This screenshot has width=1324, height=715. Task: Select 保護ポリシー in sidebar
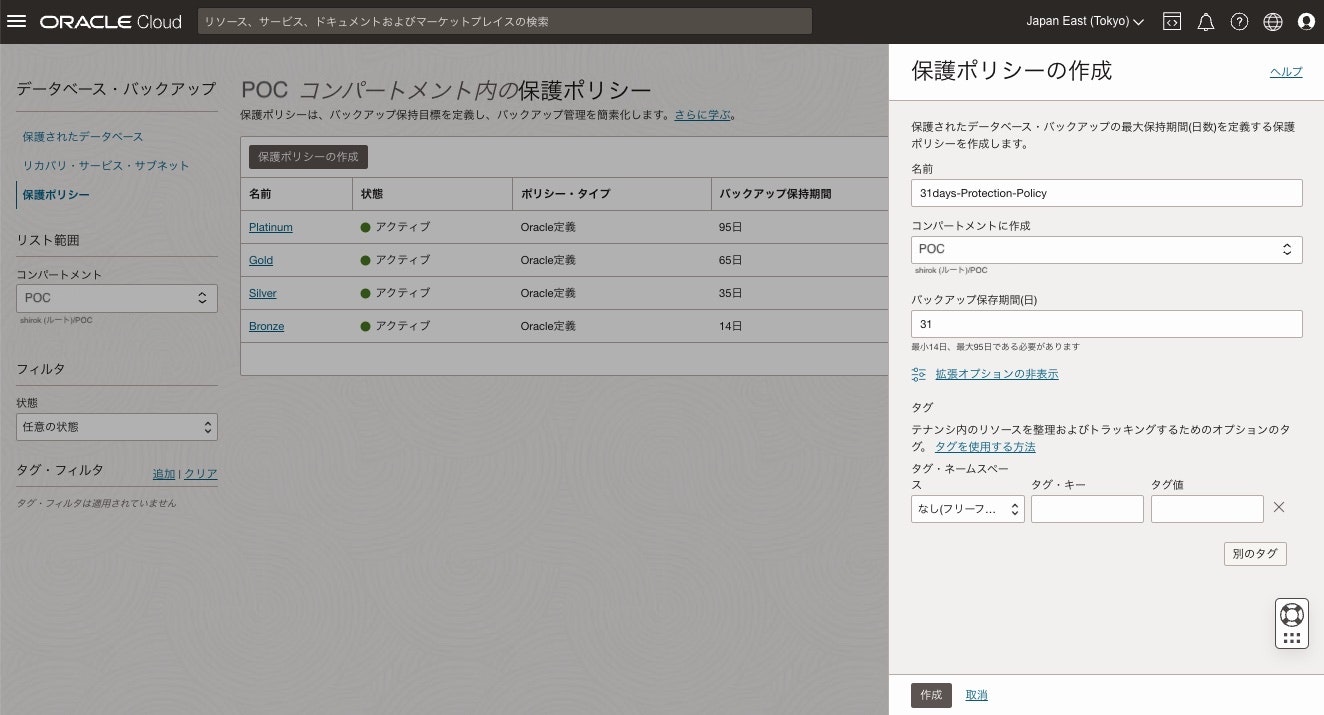[x=56, y=194]
